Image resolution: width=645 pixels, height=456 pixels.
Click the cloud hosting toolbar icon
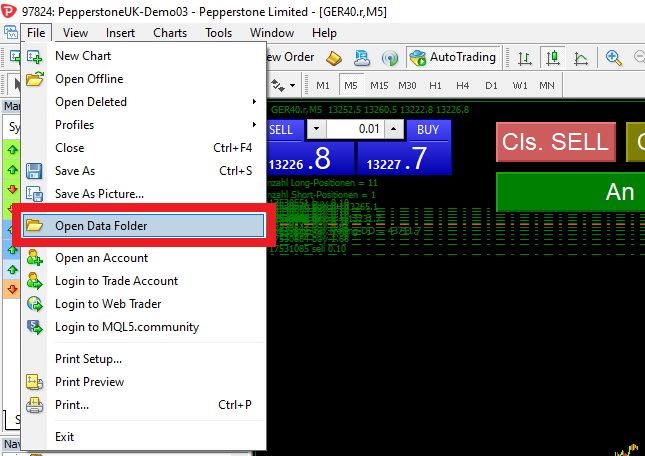362,58
